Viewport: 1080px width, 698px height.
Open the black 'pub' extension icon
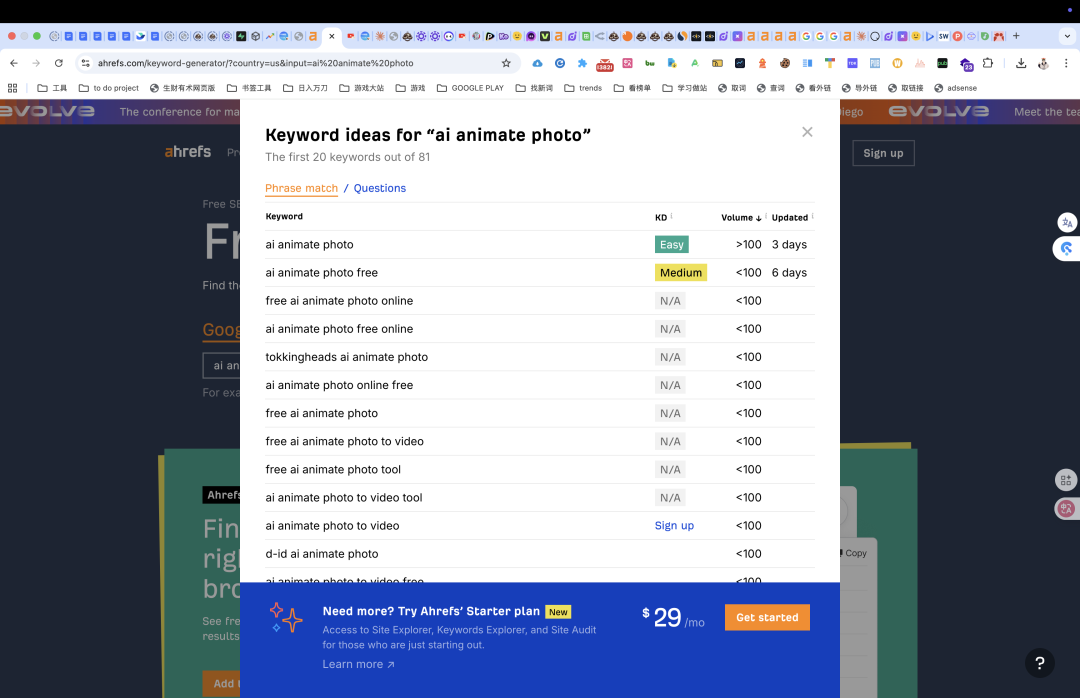(x=942, y=63)
